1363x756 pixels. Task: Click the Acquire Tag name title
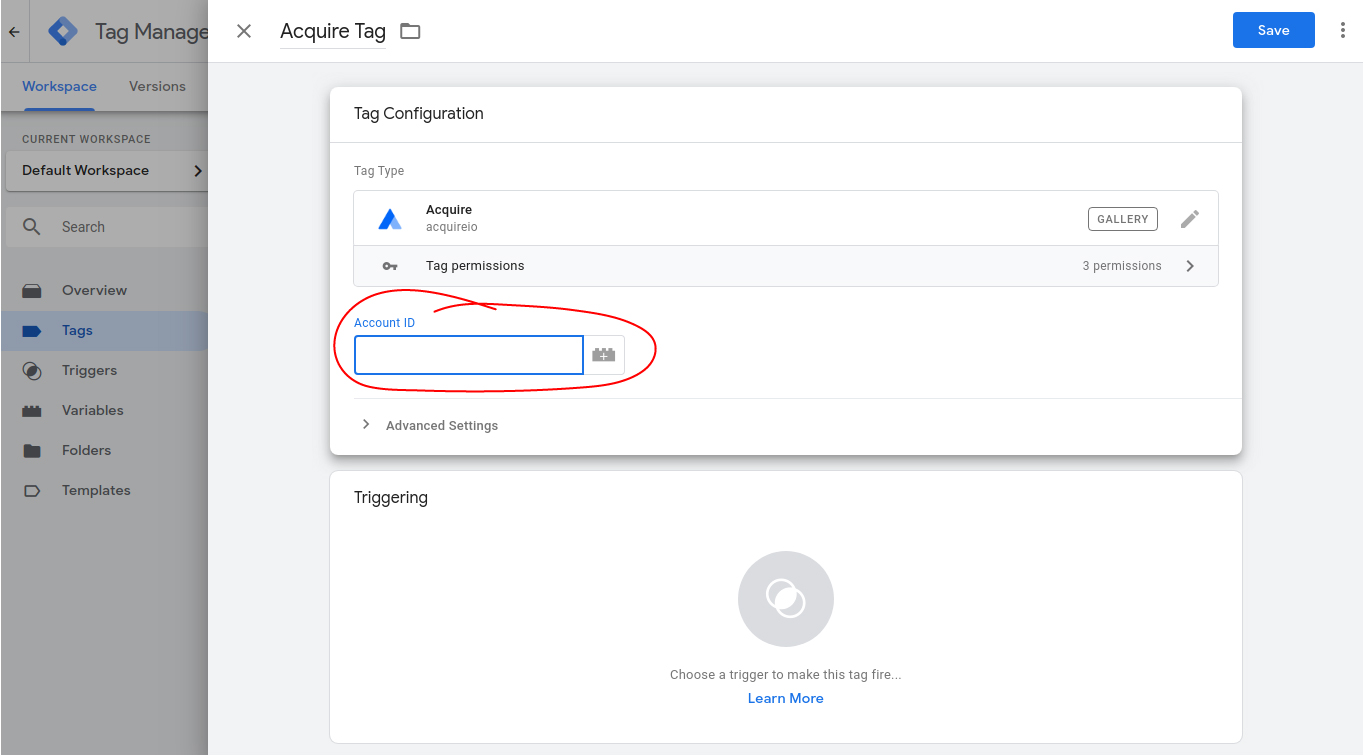pyautogui.click(x=333, y=31)
